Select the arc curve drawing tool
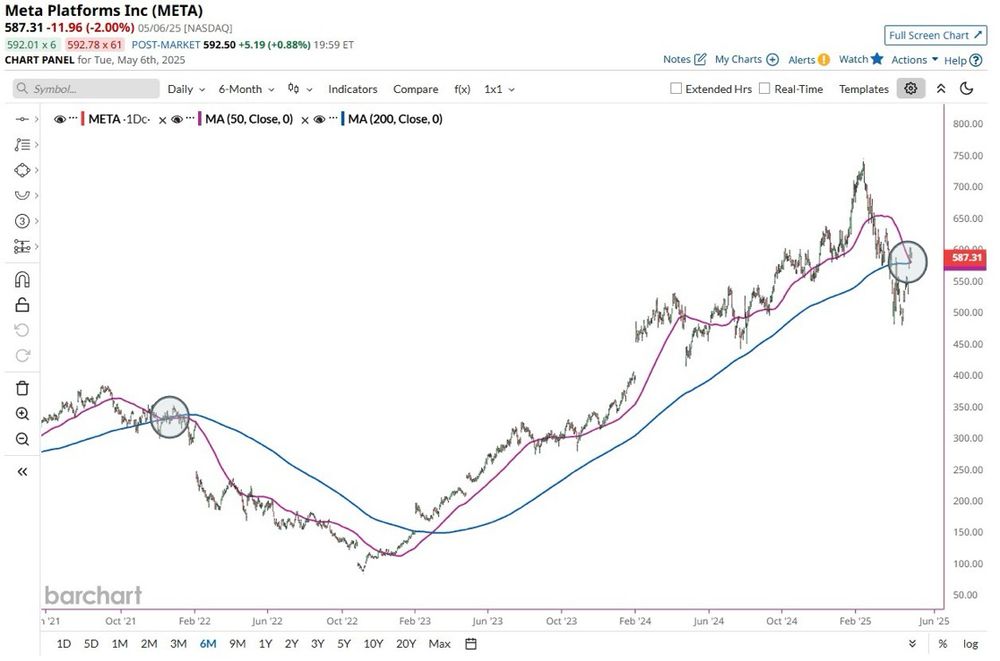 coord(22,195)
